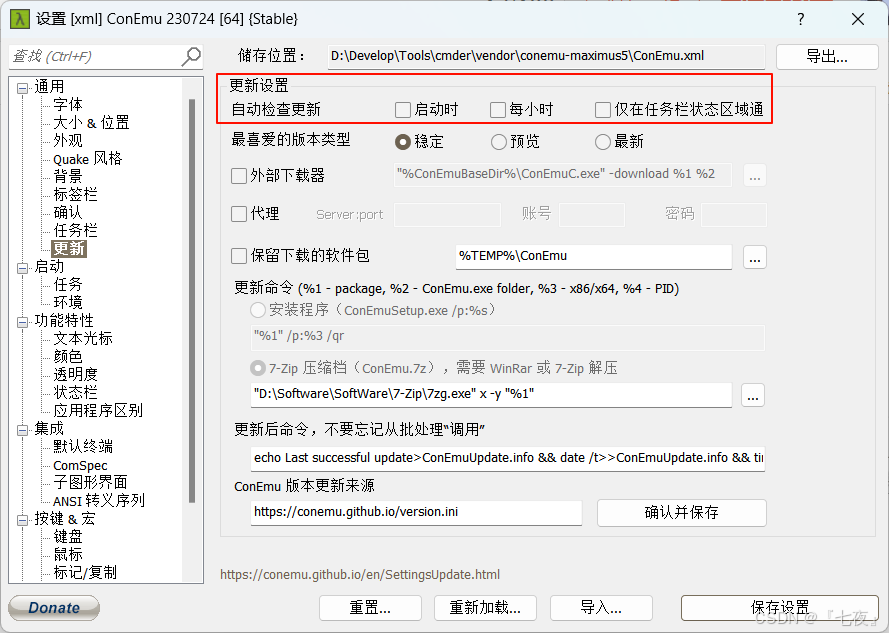Open the 背景 settings page
Image resolution: width=889 pixels, height=633 pixels.
click(x=68, y=176)
